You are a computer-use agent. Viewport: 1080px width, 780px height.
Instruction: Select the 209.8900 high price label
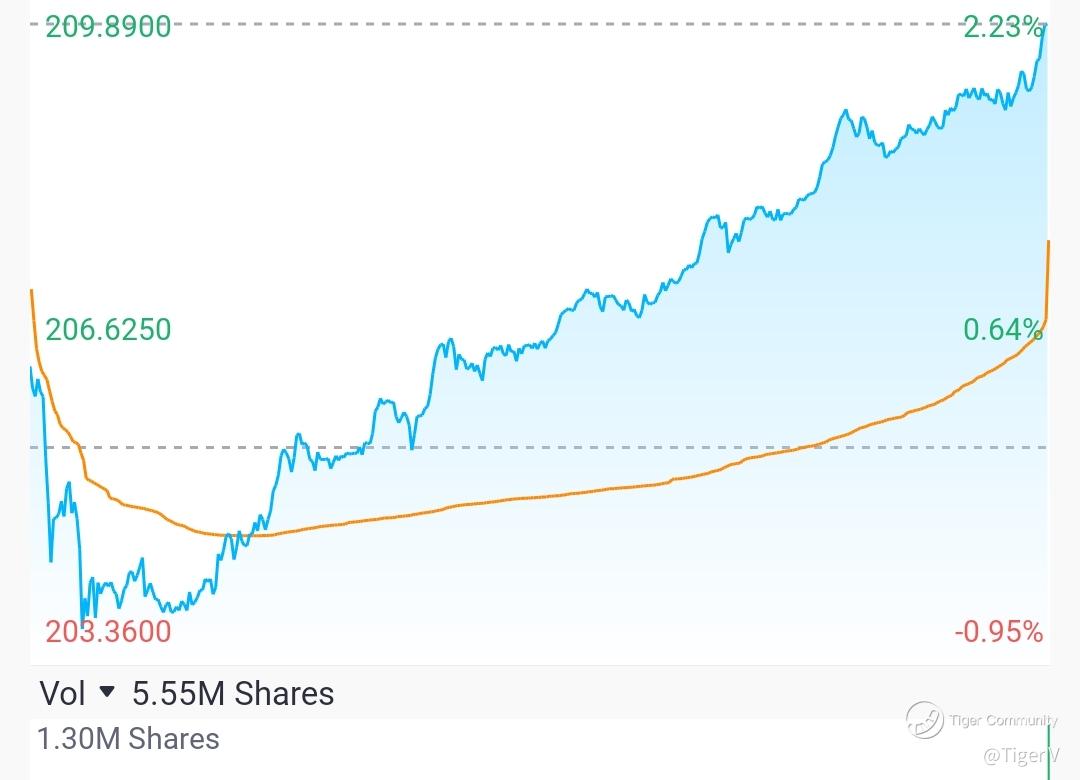pos(109,27)
